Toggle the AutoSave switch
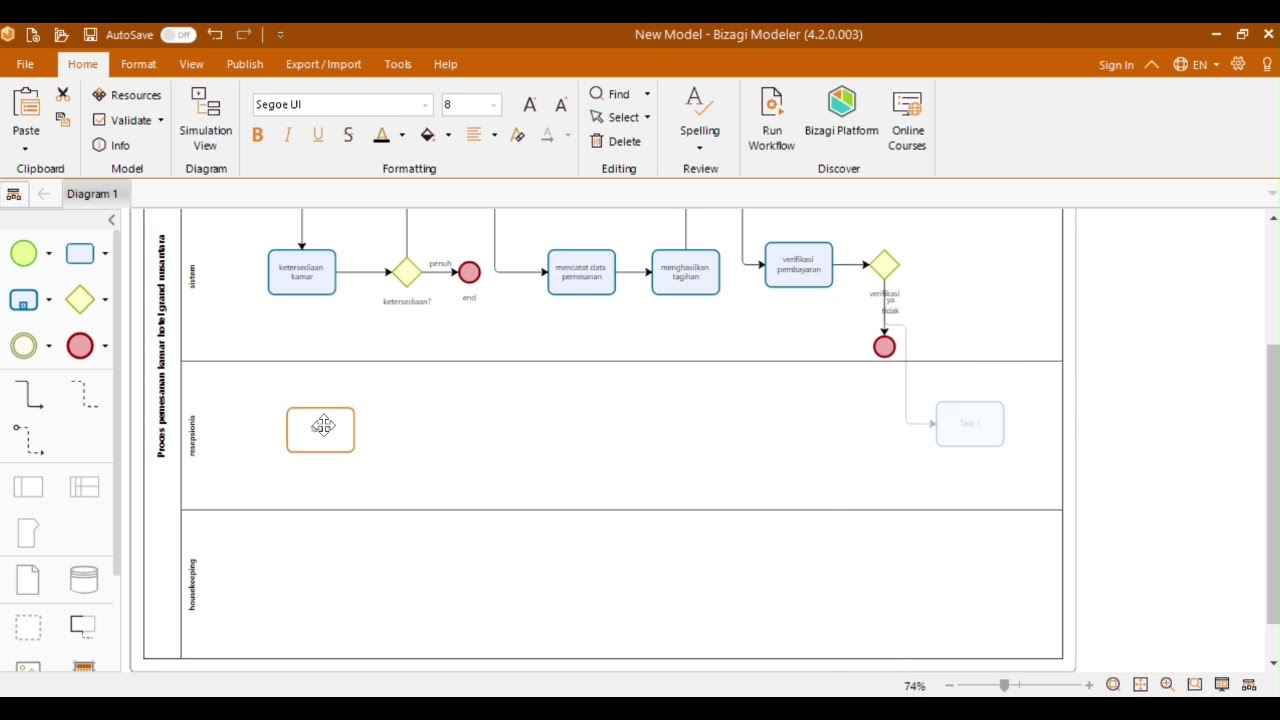1280x720 pixels. pos(178,35)
